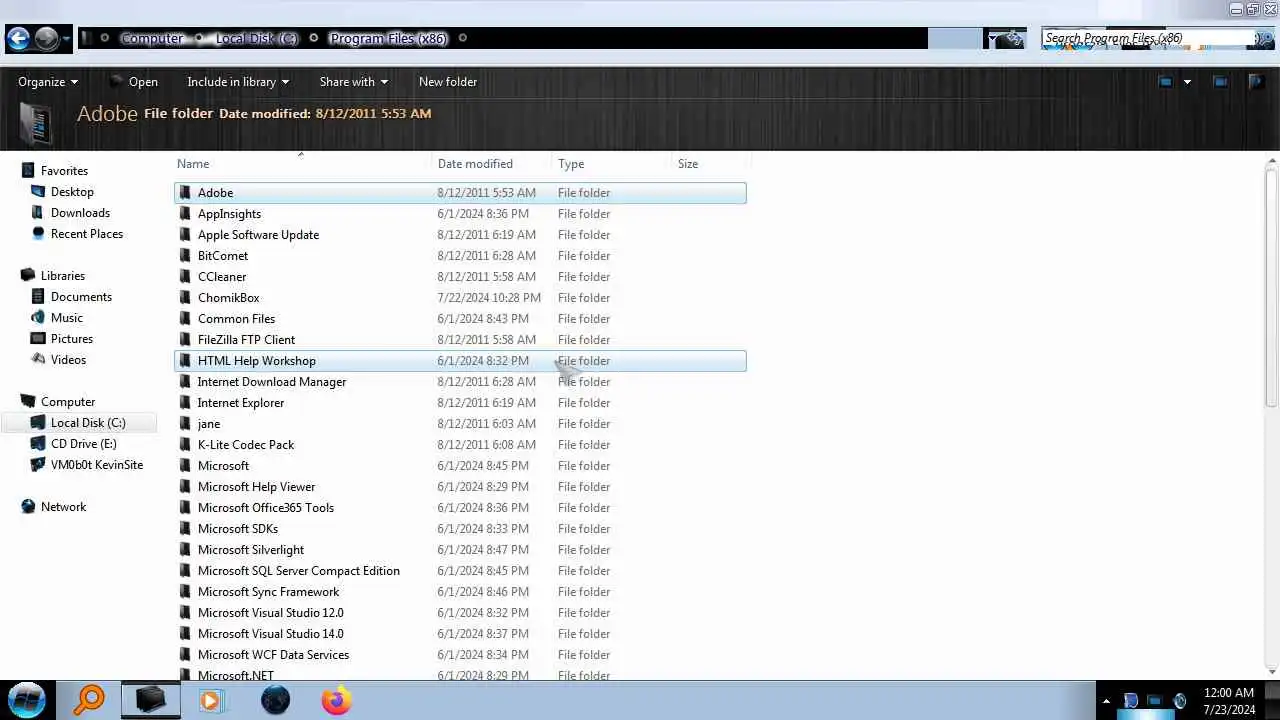Select the HTML Help Workshop folder icon
This screenshot has width=1280, height=720.
tap(185, 361)
